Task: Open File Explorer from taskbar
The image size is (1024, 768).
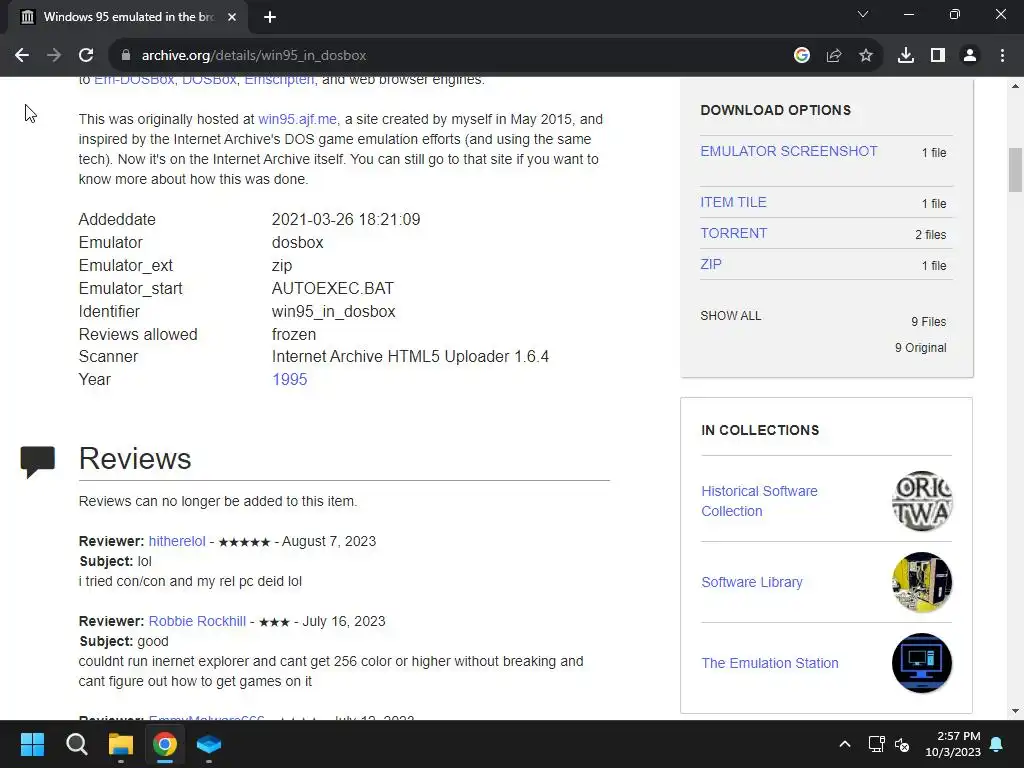Action: (x=121, y=744)
